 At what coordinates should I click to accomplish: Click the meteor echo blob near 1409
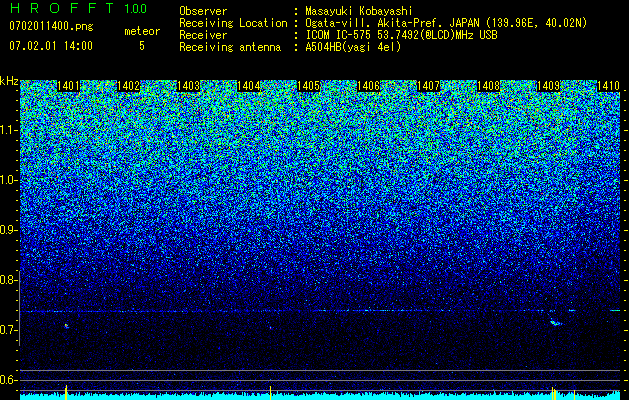(x=556, y=323)
